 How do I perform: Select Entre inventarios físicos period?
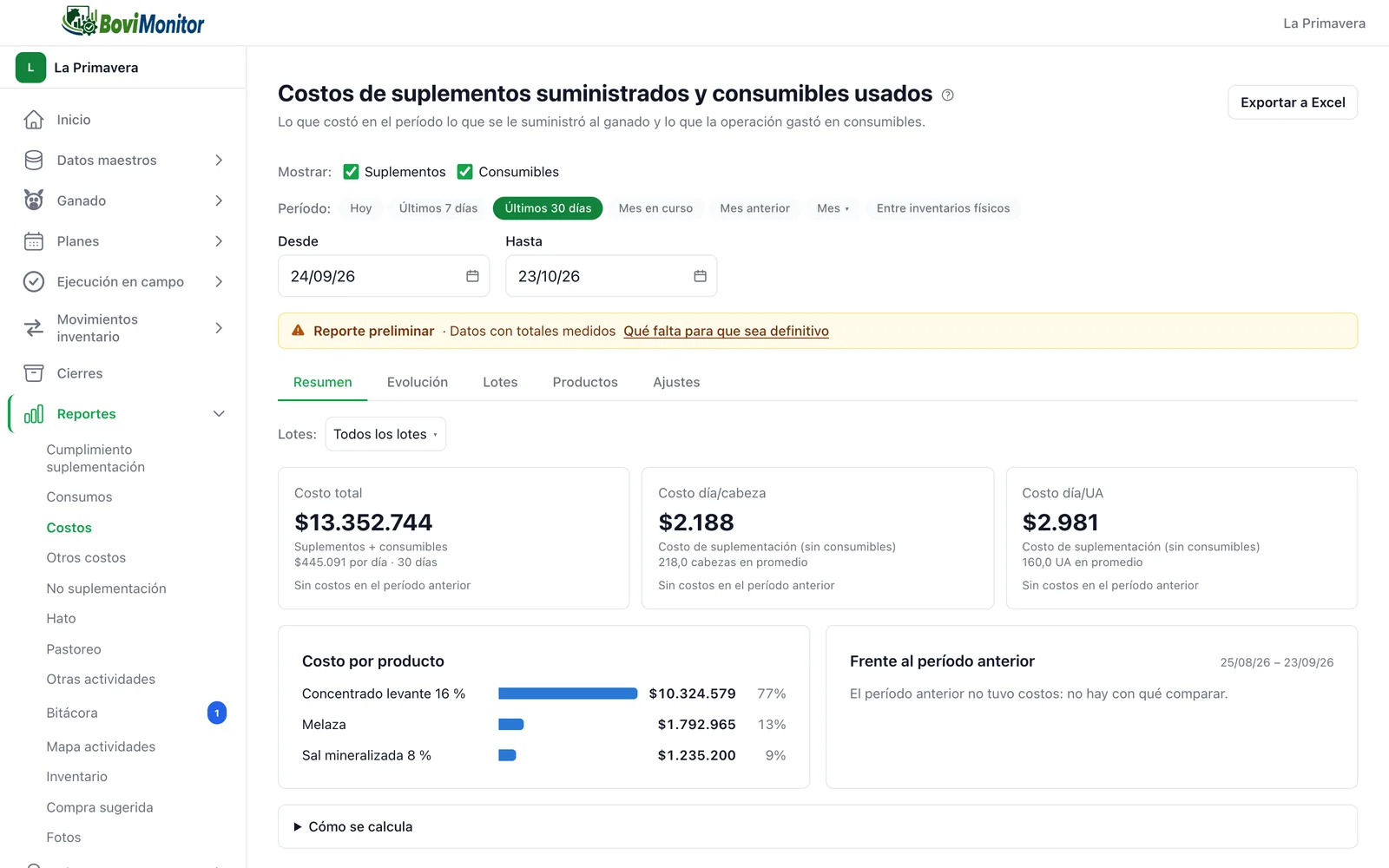click(x=943, y=208)
